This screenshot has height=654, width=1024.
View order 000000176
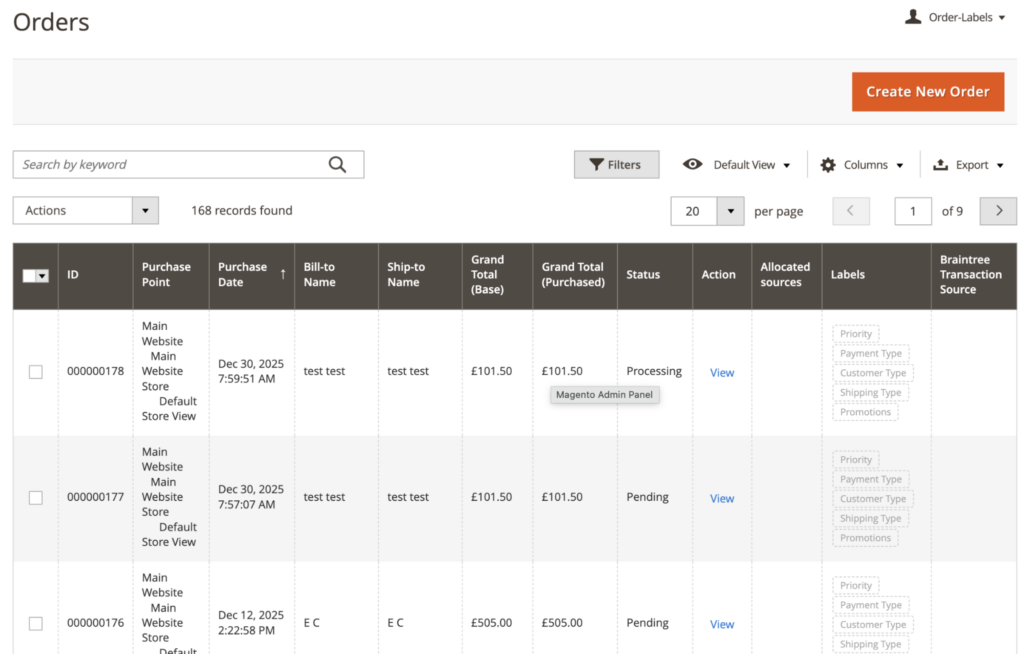722,625
